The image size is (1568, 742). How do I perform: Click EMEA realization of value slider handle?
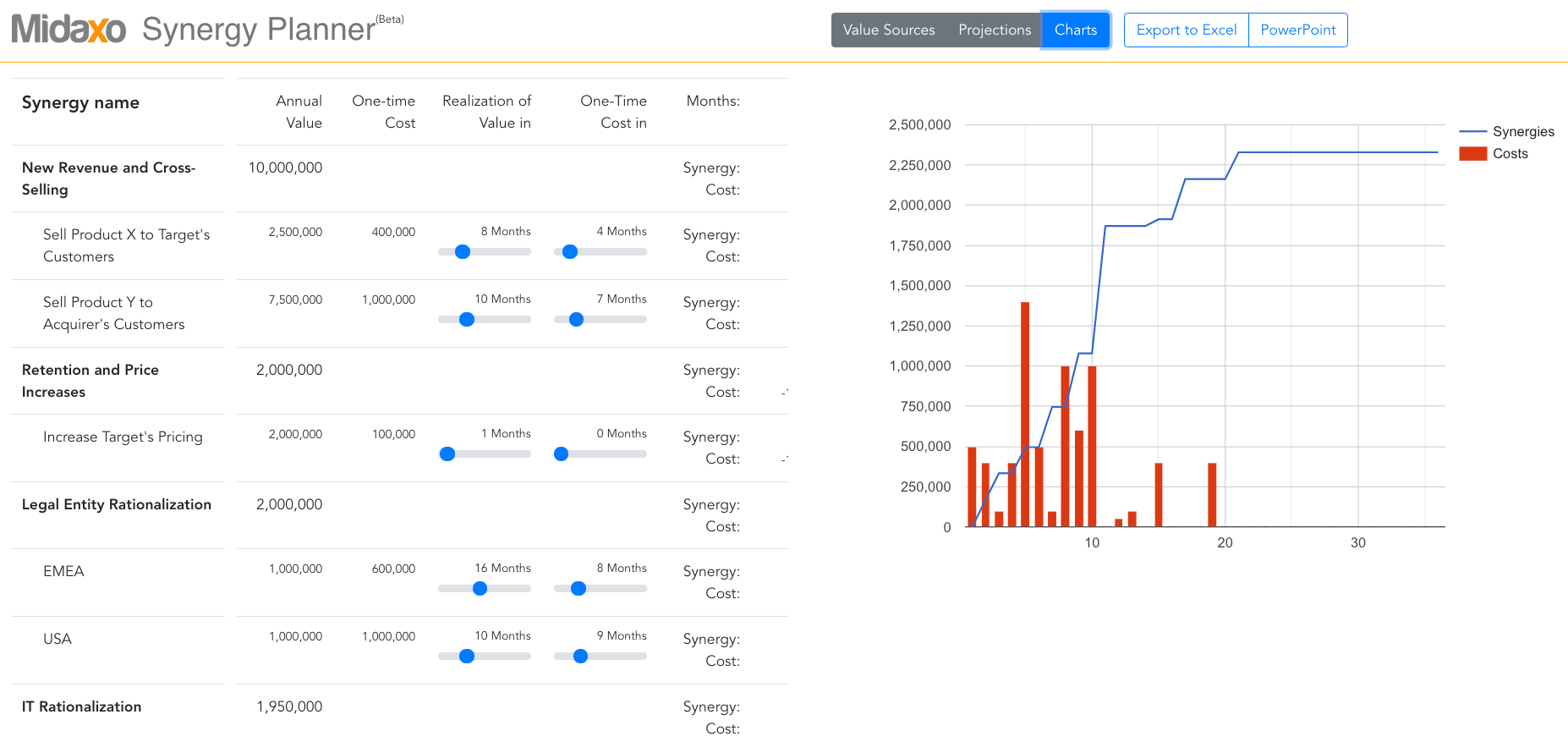(480, 589)
